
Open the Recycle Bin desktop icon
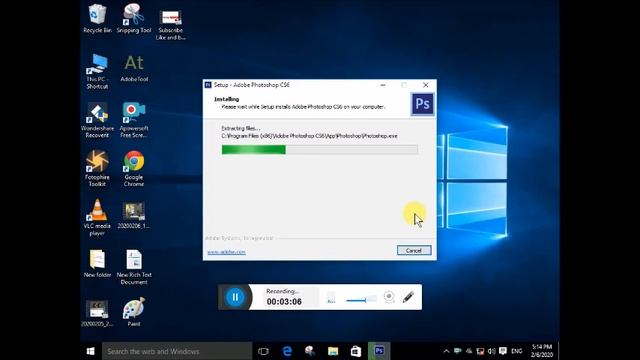tap(97, 18)
